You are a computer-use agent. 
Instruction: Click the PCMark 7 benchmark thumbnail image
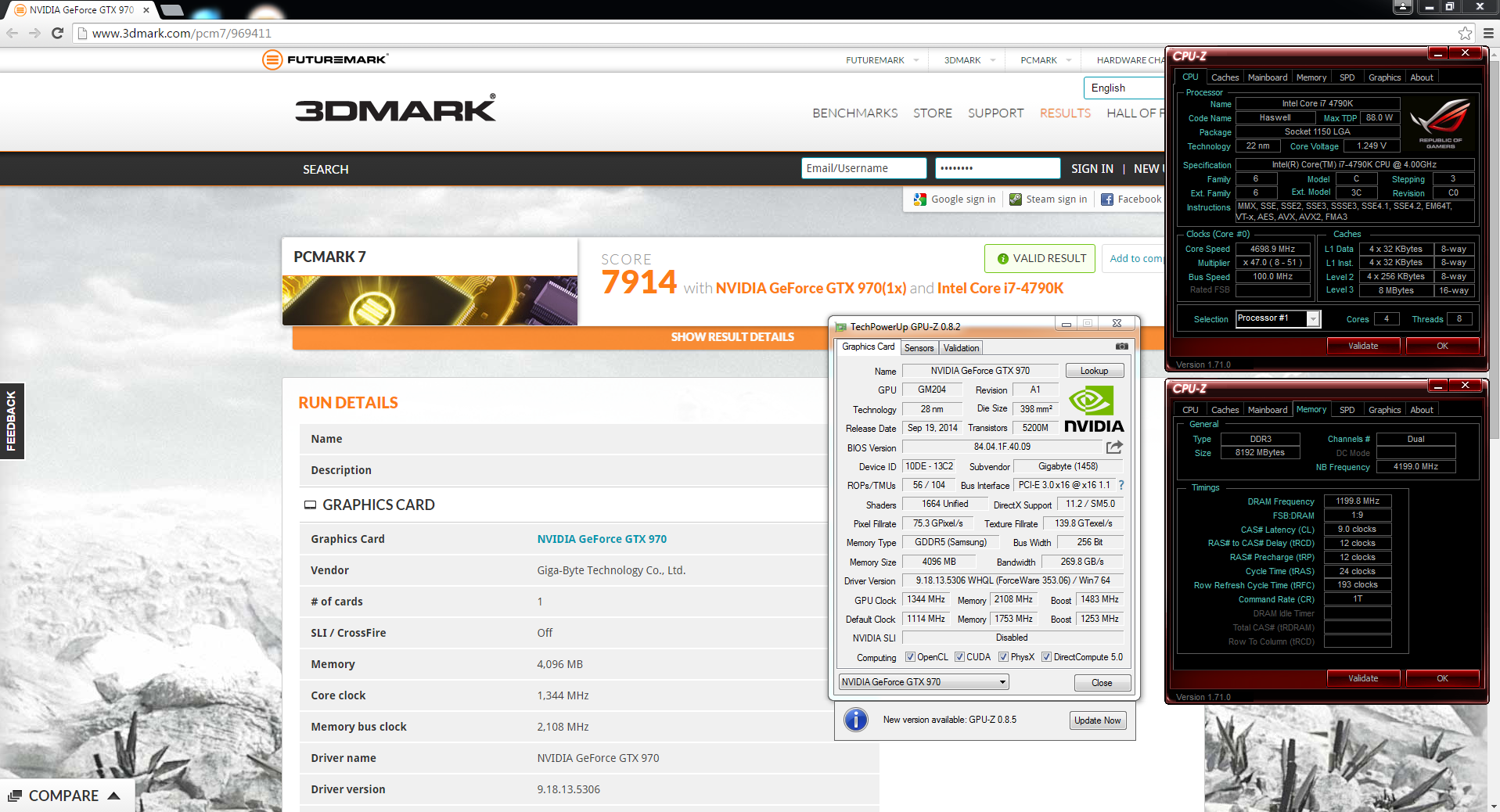point(430,300)
